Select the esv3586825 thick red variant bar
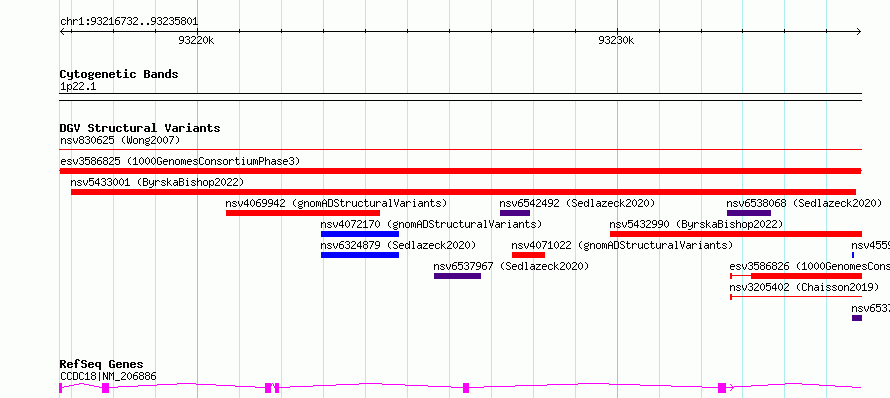 click(460, 171)
